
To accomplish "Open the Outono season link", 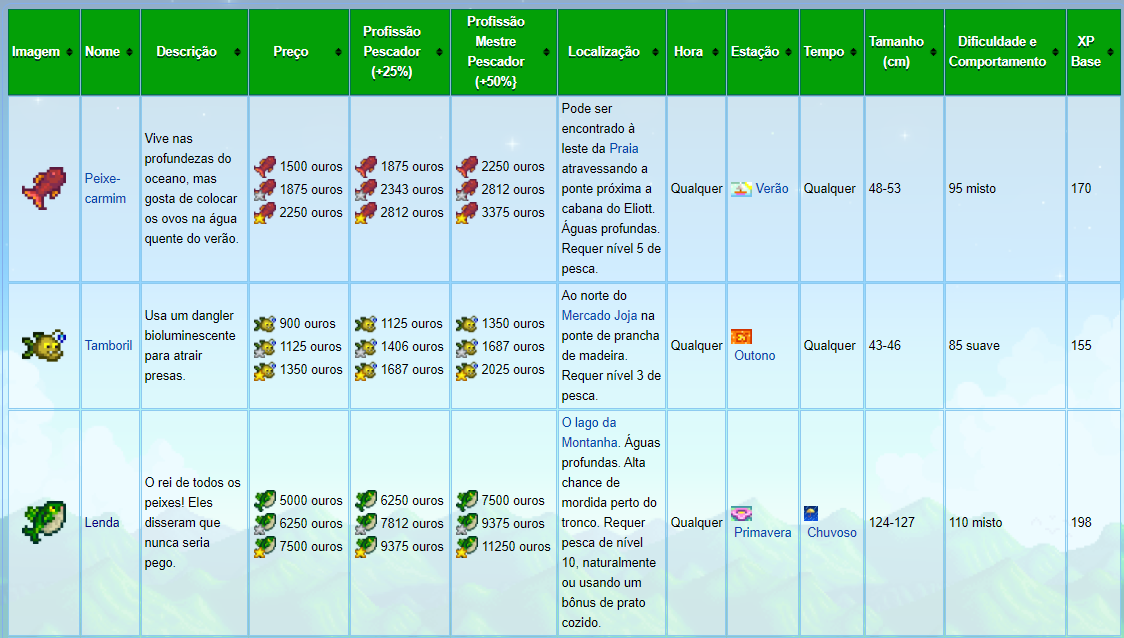I will (755, 356).
